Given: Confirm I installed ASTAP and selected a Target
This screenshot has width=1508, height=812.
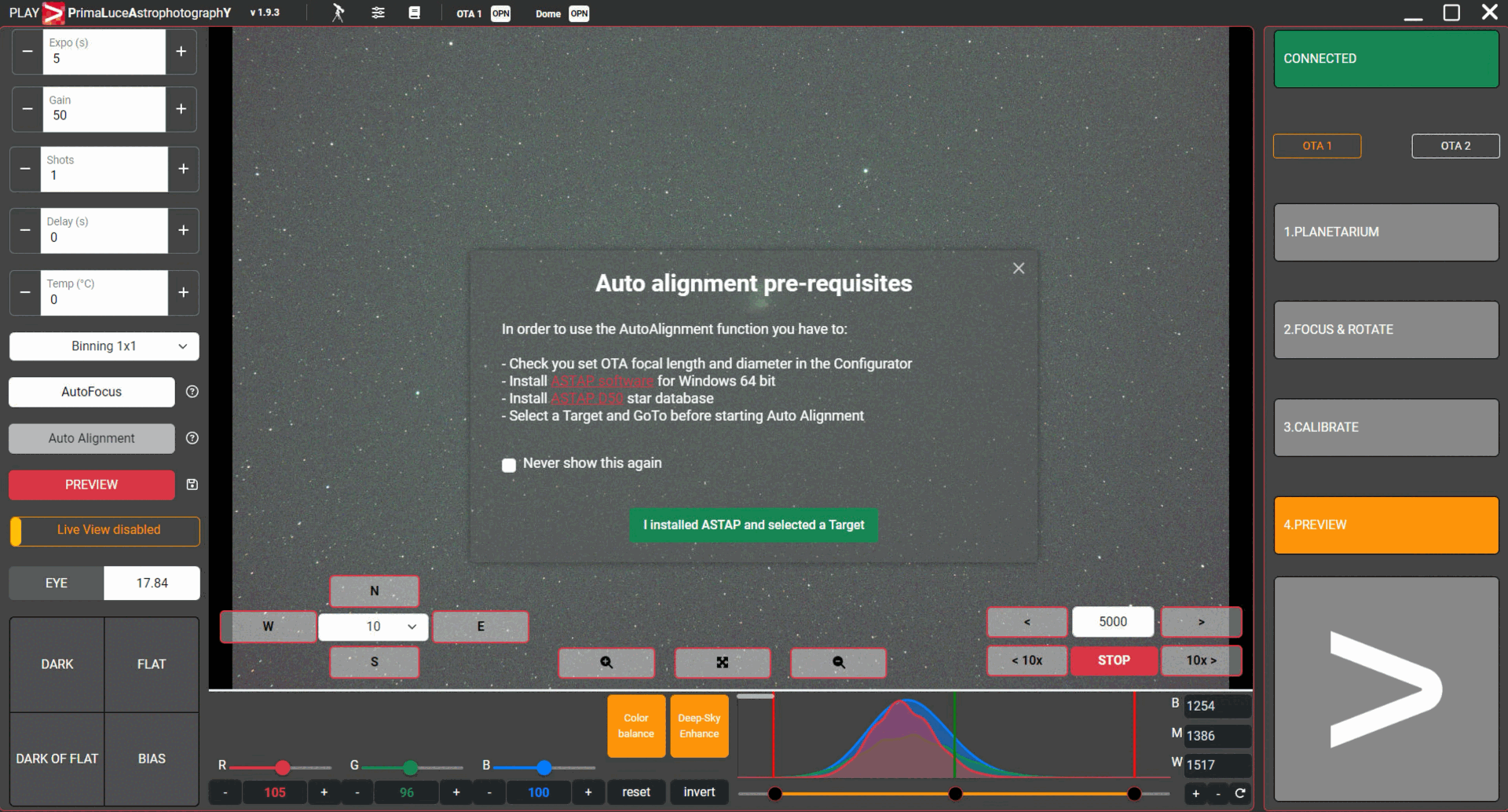Looking at the screenshot, I should (753, 525).
